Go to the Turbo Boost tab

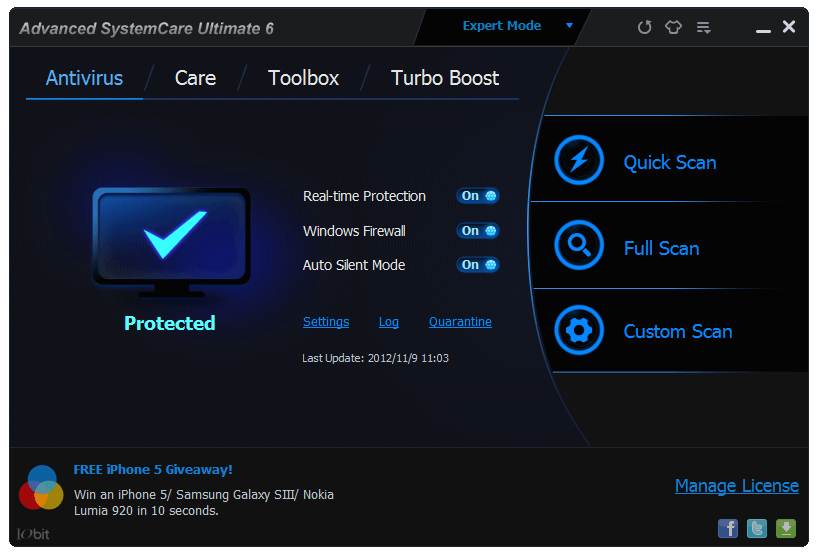click(445, 78)
